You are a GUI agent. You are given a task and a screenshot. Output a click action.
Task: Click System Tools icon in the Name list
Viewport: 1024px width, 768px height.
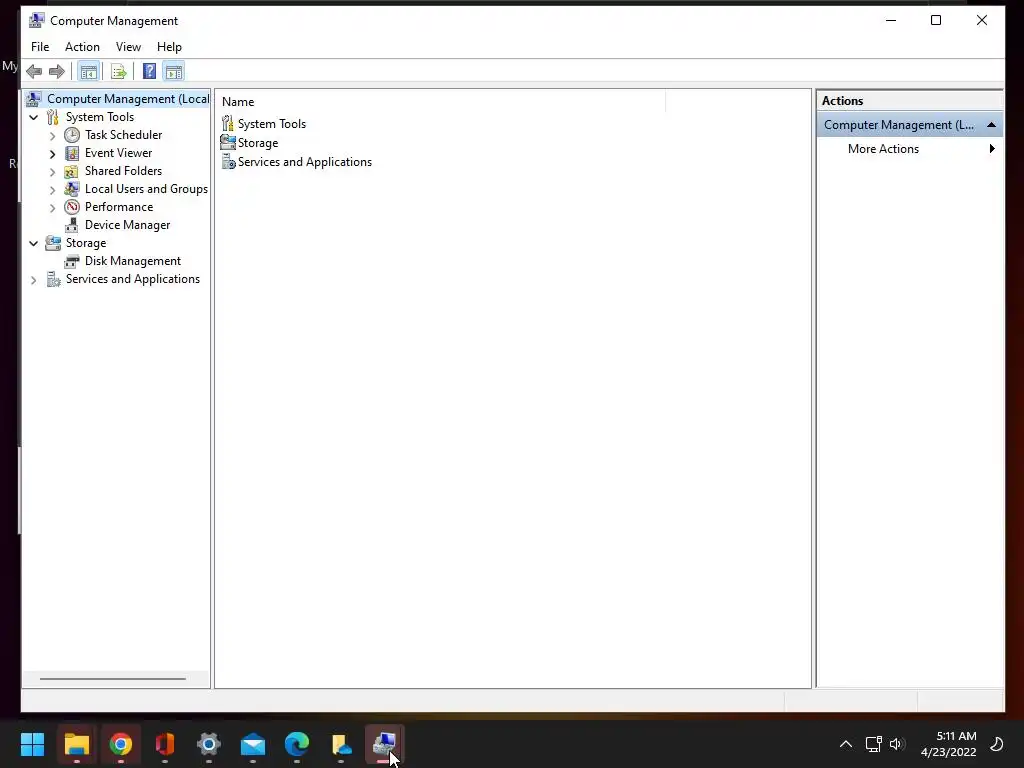[x=228, y=123]
